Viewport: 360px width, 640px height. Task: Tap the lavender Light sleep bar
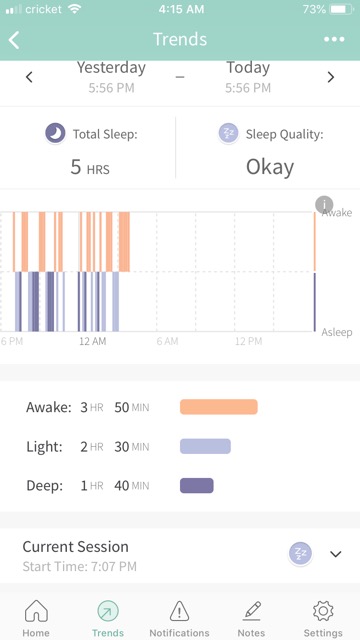205,446
